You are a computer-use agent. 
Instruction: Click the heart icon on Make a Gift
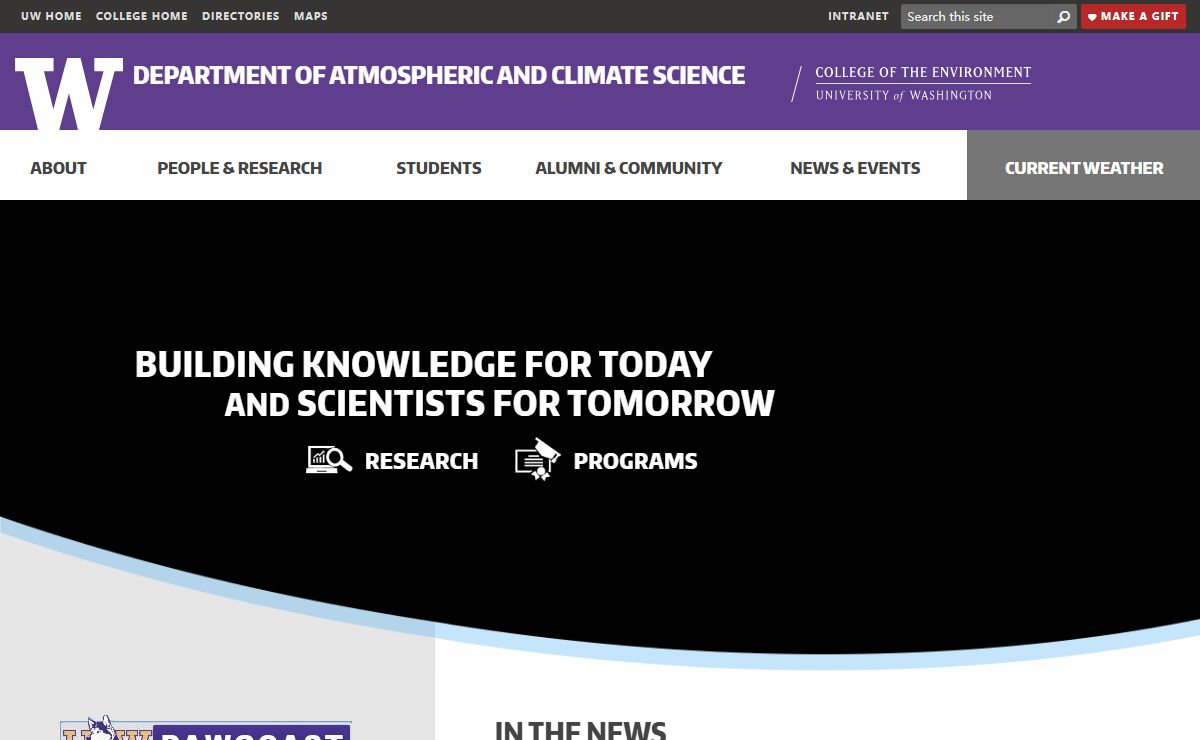[1092, 17]
